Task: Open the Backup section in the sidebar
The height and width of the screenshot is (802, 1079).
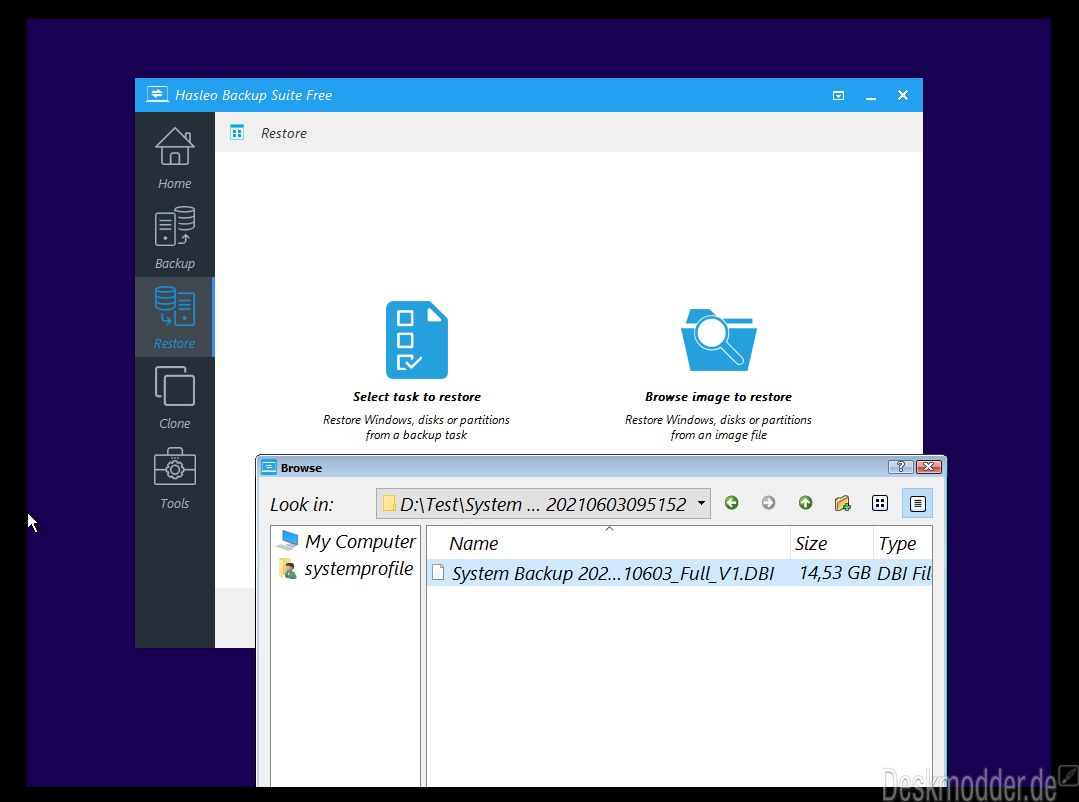Action: [x=174, y=238]
